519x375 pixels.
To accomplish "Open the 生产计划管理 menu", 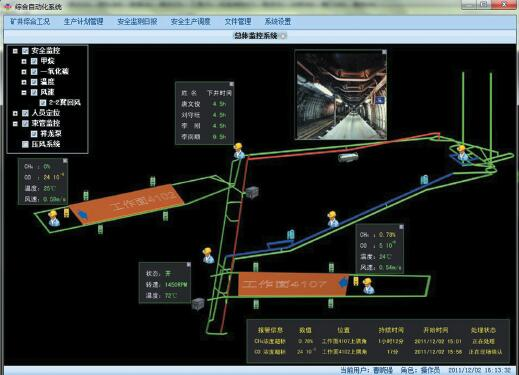I will tap(83, 22).
